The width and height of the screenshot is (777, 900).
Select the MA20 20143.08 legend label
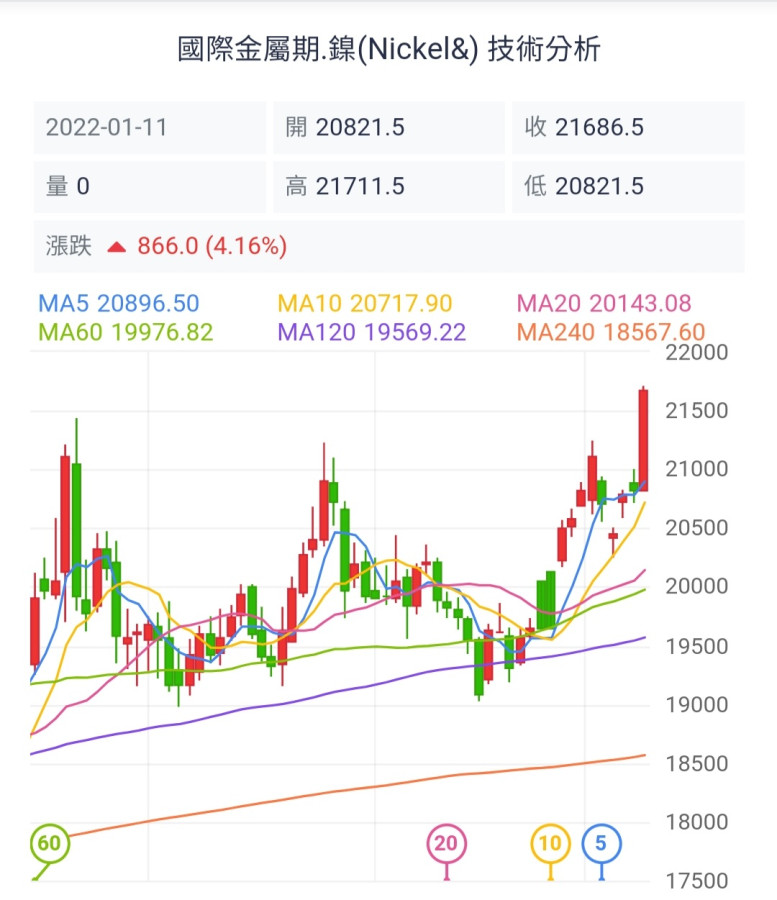(603, 304)
